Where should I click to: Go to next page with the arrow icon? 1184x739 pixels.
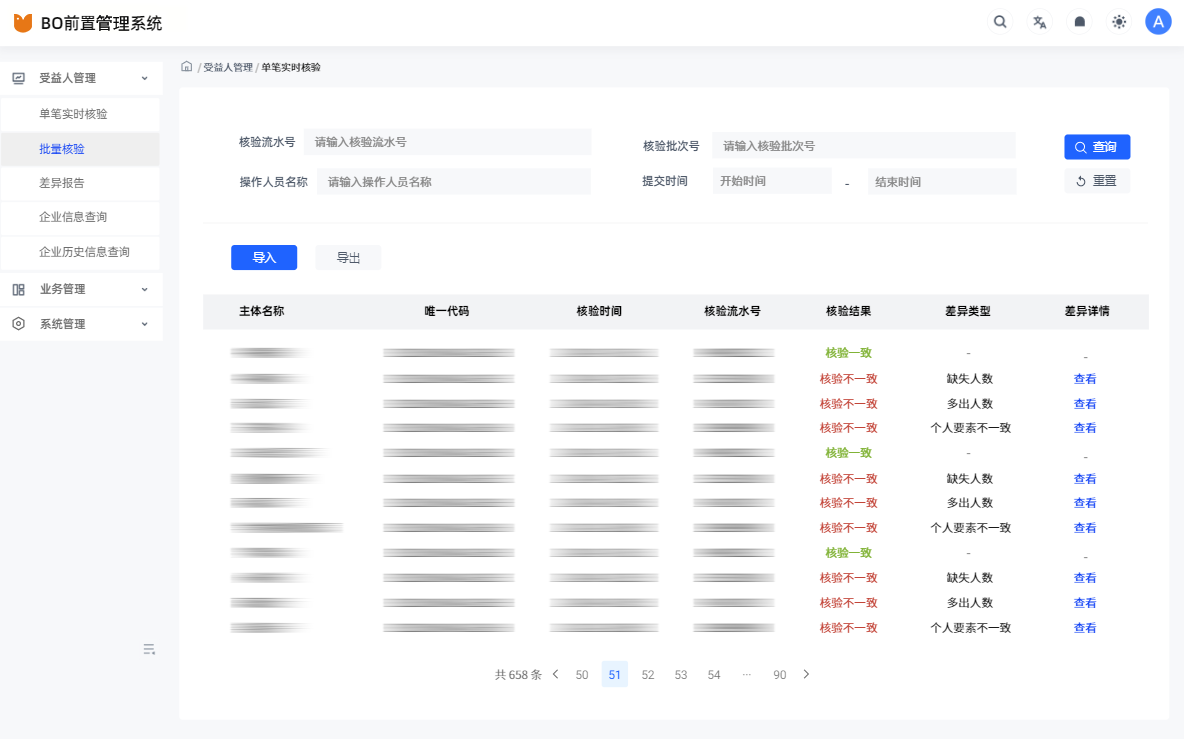point(806,674)
